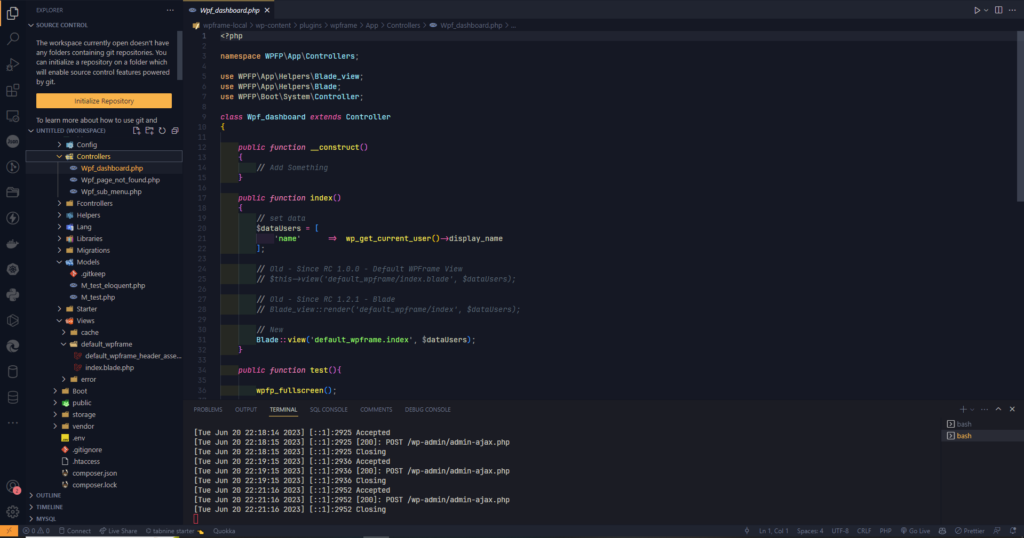The height and width of the screenshot is (538, 1024).
Task: Open the Run button's dropdown arrow
Action: (x=986, y=10)
